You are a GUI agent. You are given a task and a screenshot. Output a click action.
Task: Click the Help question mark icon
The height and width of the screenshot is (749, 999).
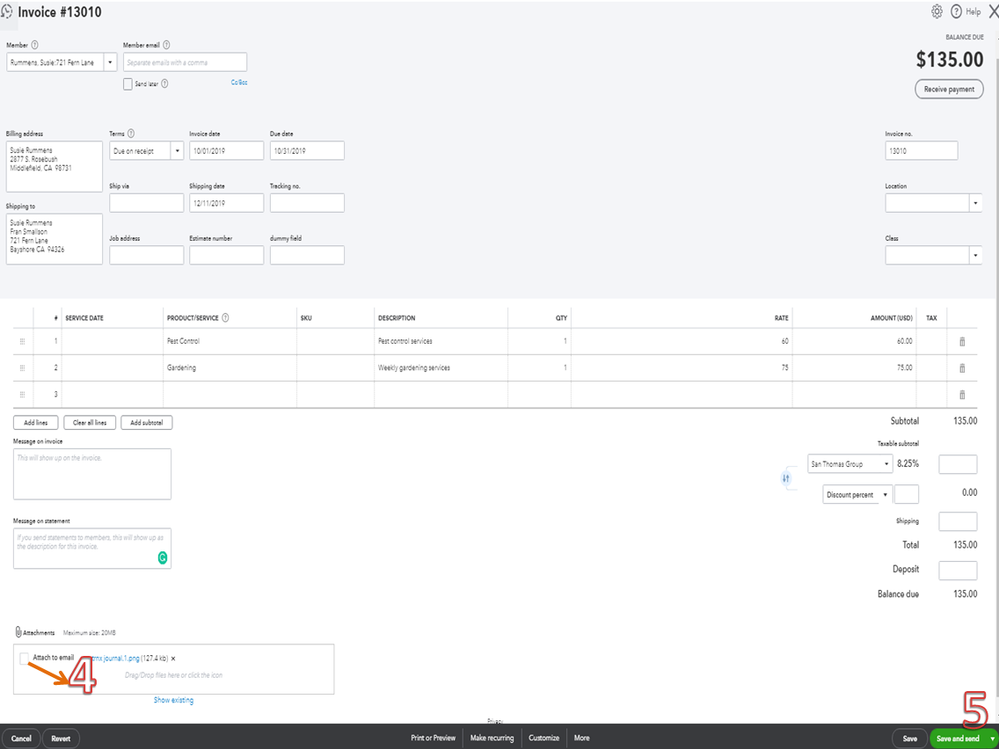956,11
